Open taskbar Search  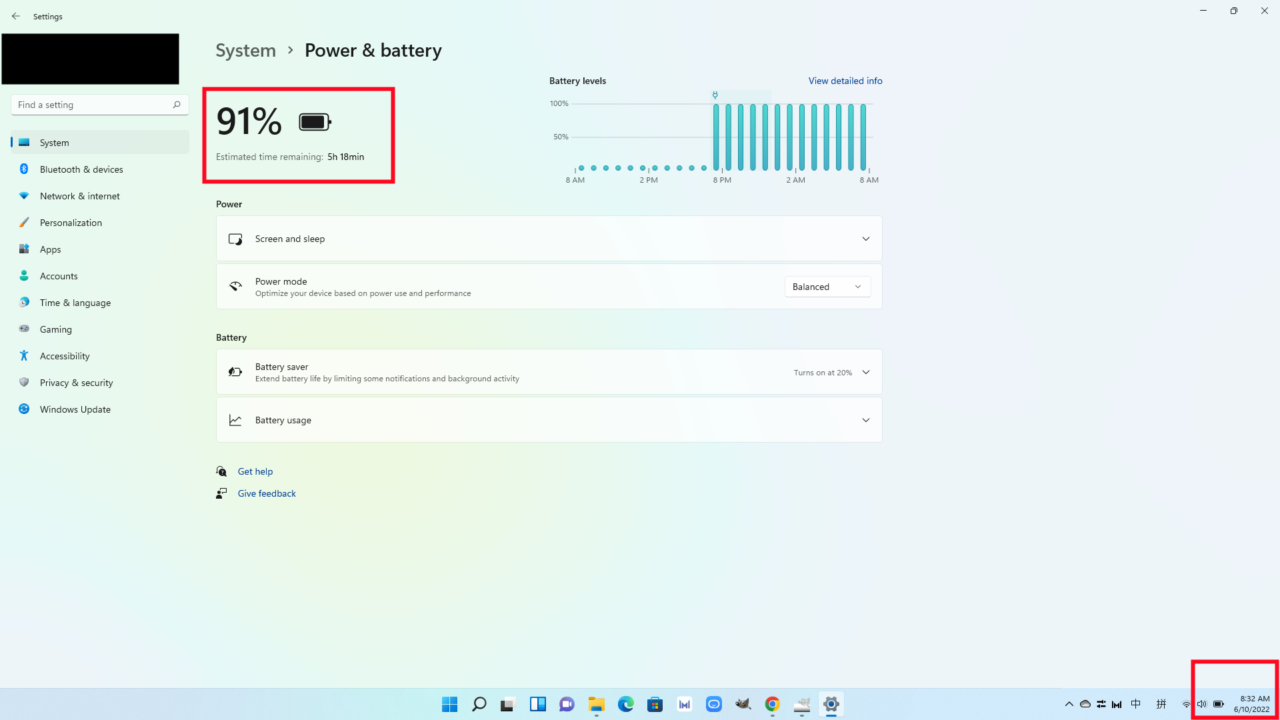coord(479,704)
